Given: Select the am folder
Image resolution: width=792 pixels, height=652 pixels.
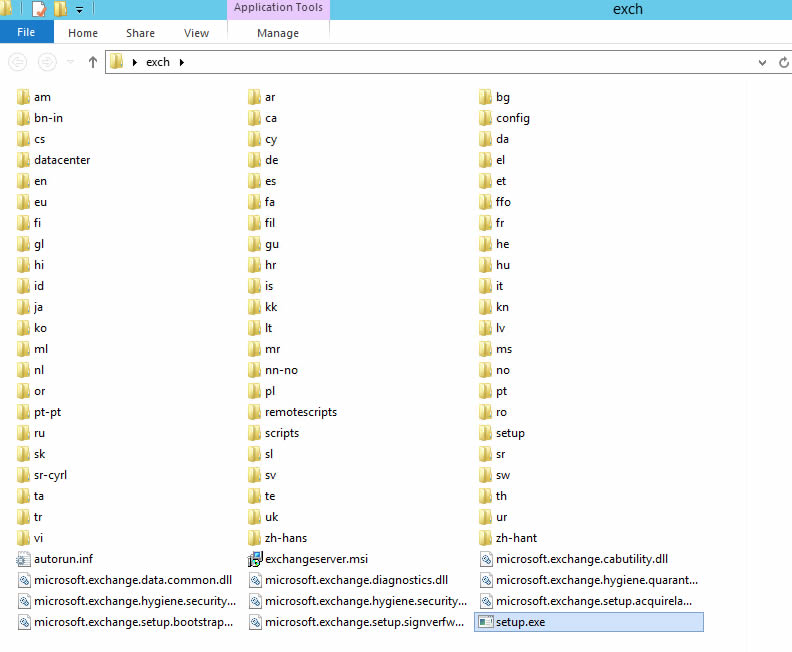Looking at the screenshot, I should (34, 97).
